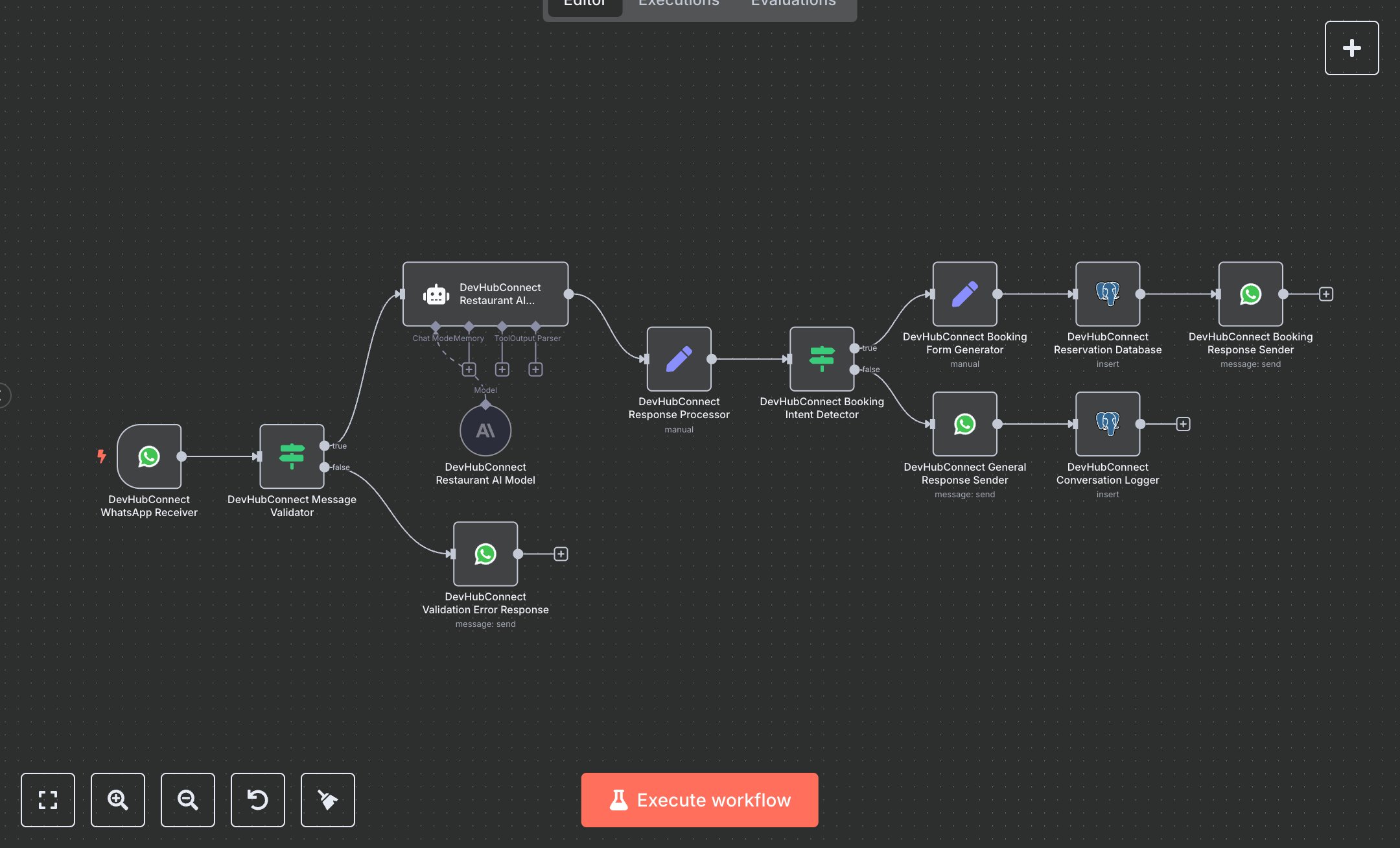Viewport: 1400px width, 848px height.
Task: Zoom out of the canvas
Action: point(188,799)
